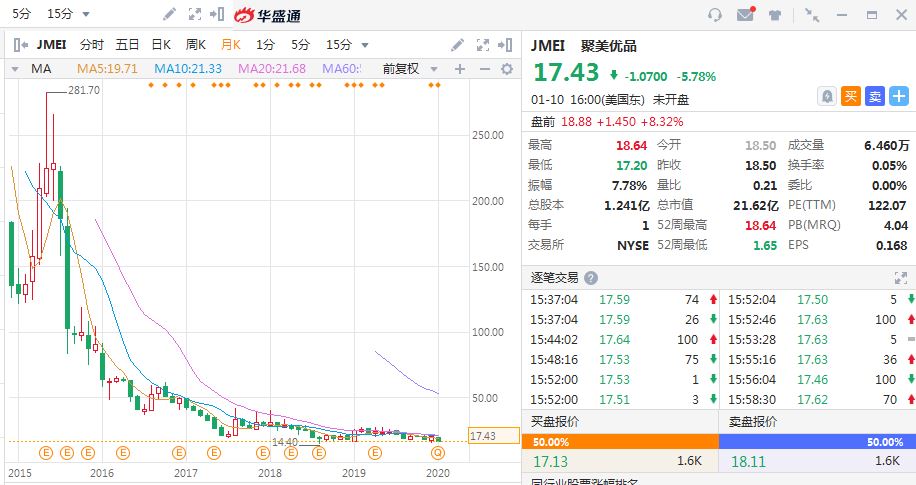The height and width of the screenshot is (485, 916).
Task: Click the 14.40 low price label
Action: pyautogui.click(x=285, y=442)
